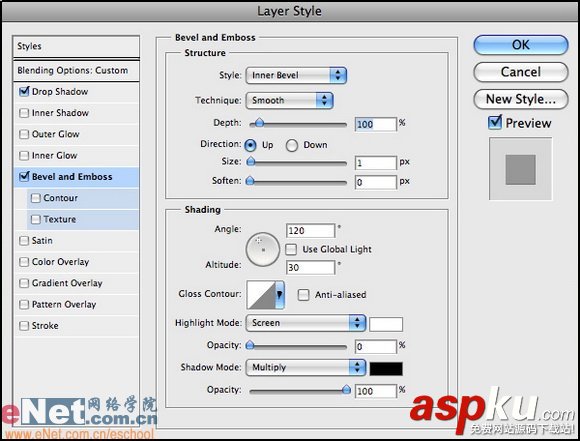Uncheck the Bevel and Emboss checkbox

point(24,176)
